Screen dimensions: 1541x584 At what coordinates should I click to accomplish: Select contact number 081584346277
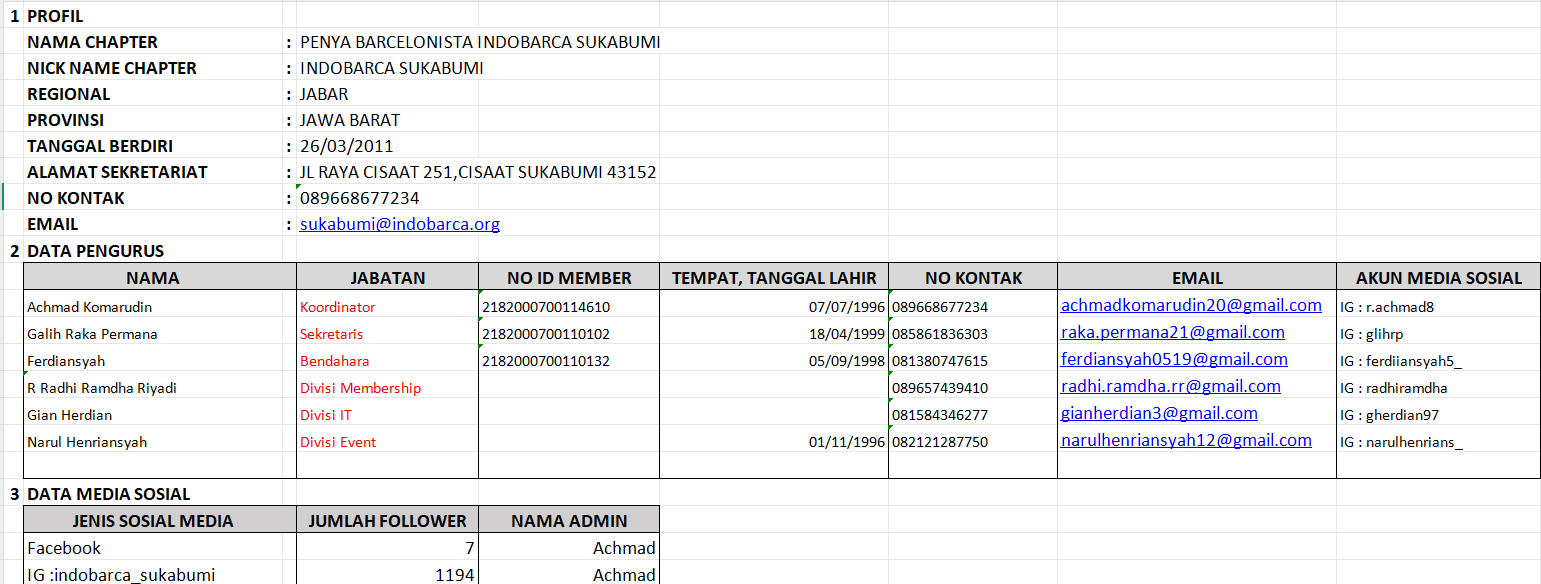pyautogui.click(x=973, y=415)
